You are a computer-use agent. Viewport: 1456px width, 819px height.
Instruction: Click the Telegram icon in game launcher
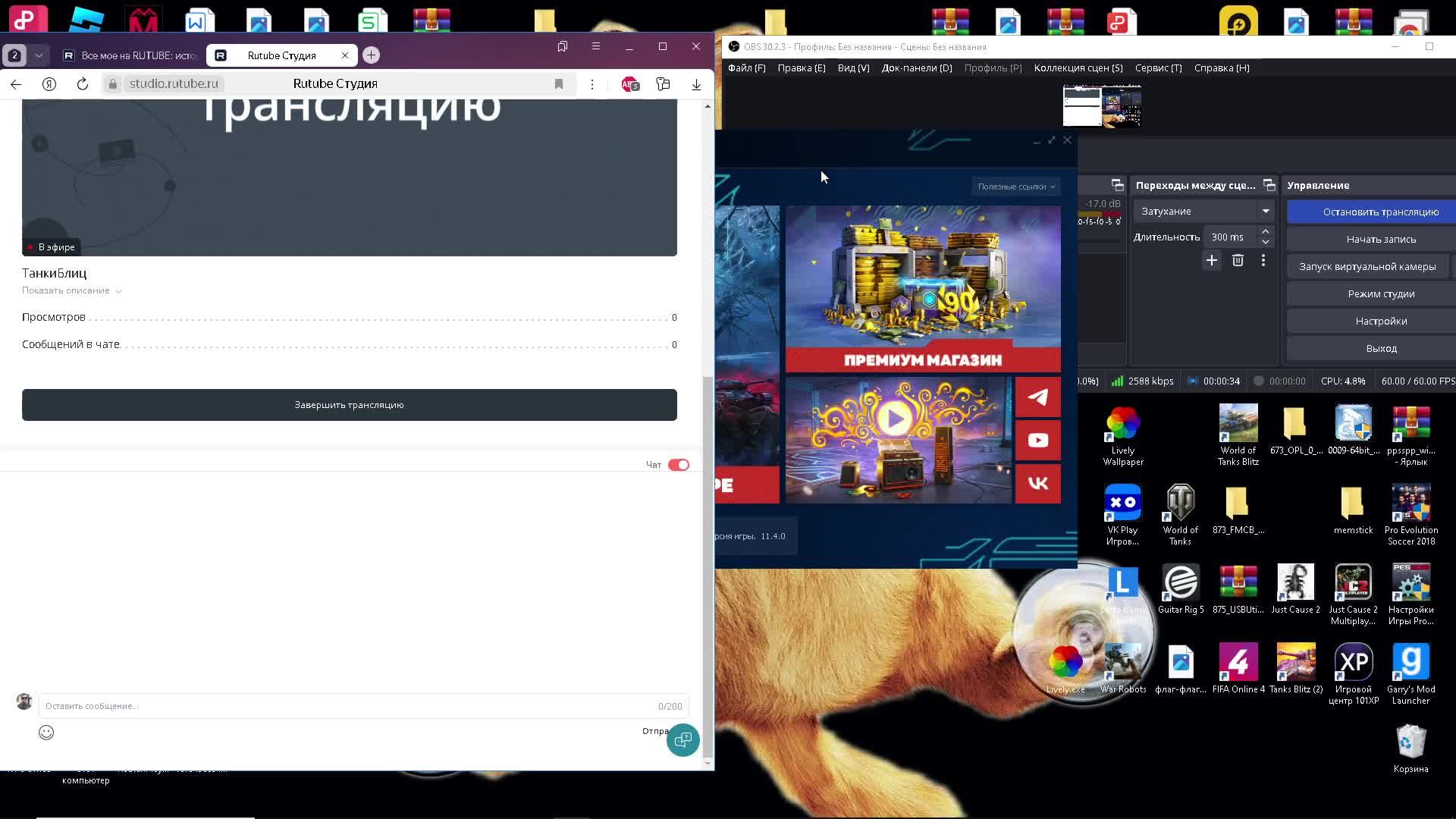click(x=1037, y=397)
